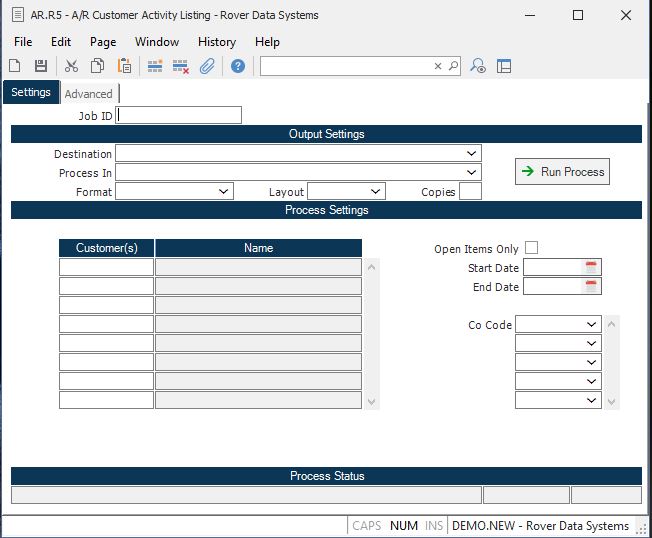Open the Layout dropdown
Screen dimensions: 652x538
click(x=375, y=191)
